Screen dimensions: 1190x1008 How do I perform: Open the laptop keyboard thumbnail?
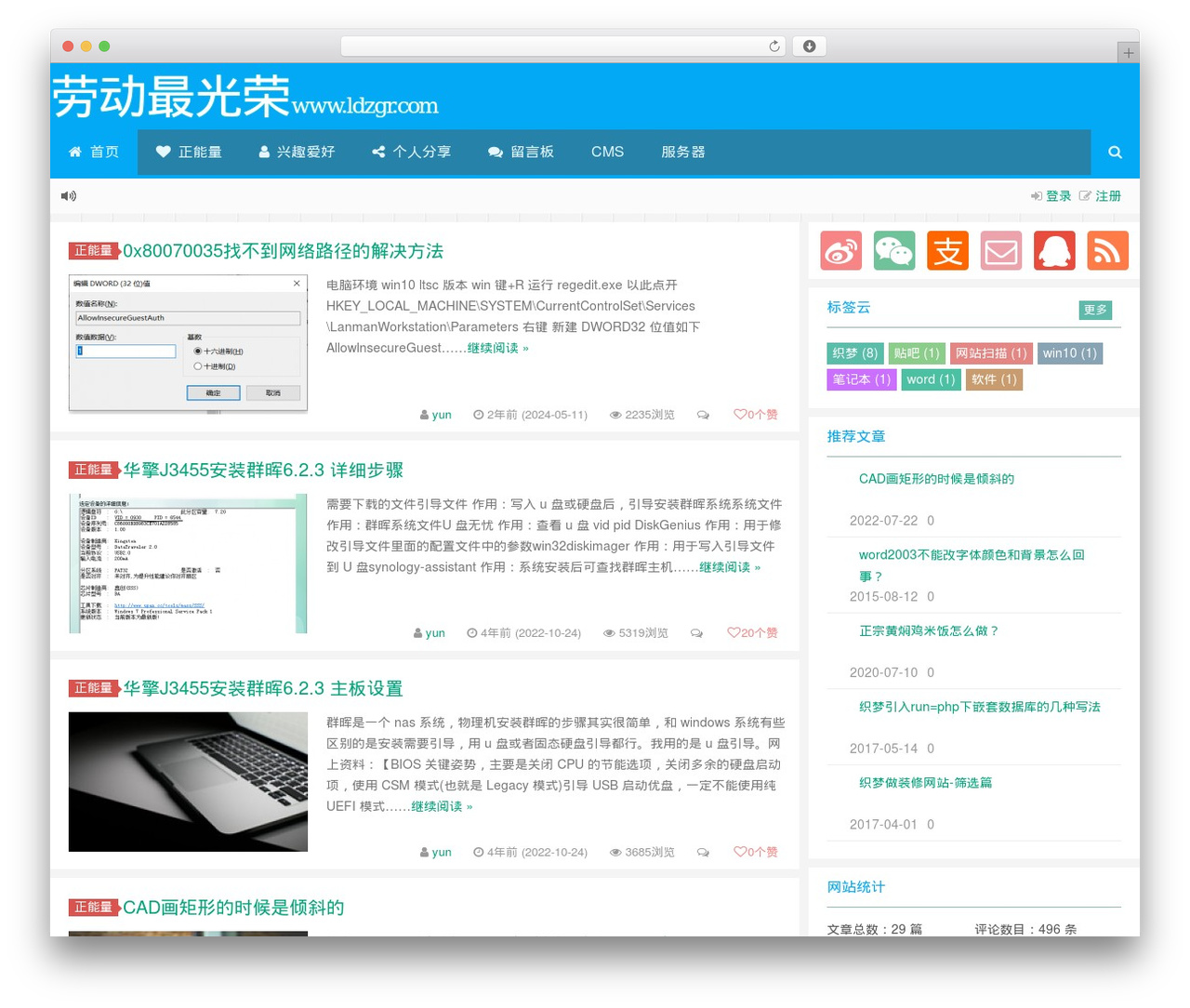point(188,782)
